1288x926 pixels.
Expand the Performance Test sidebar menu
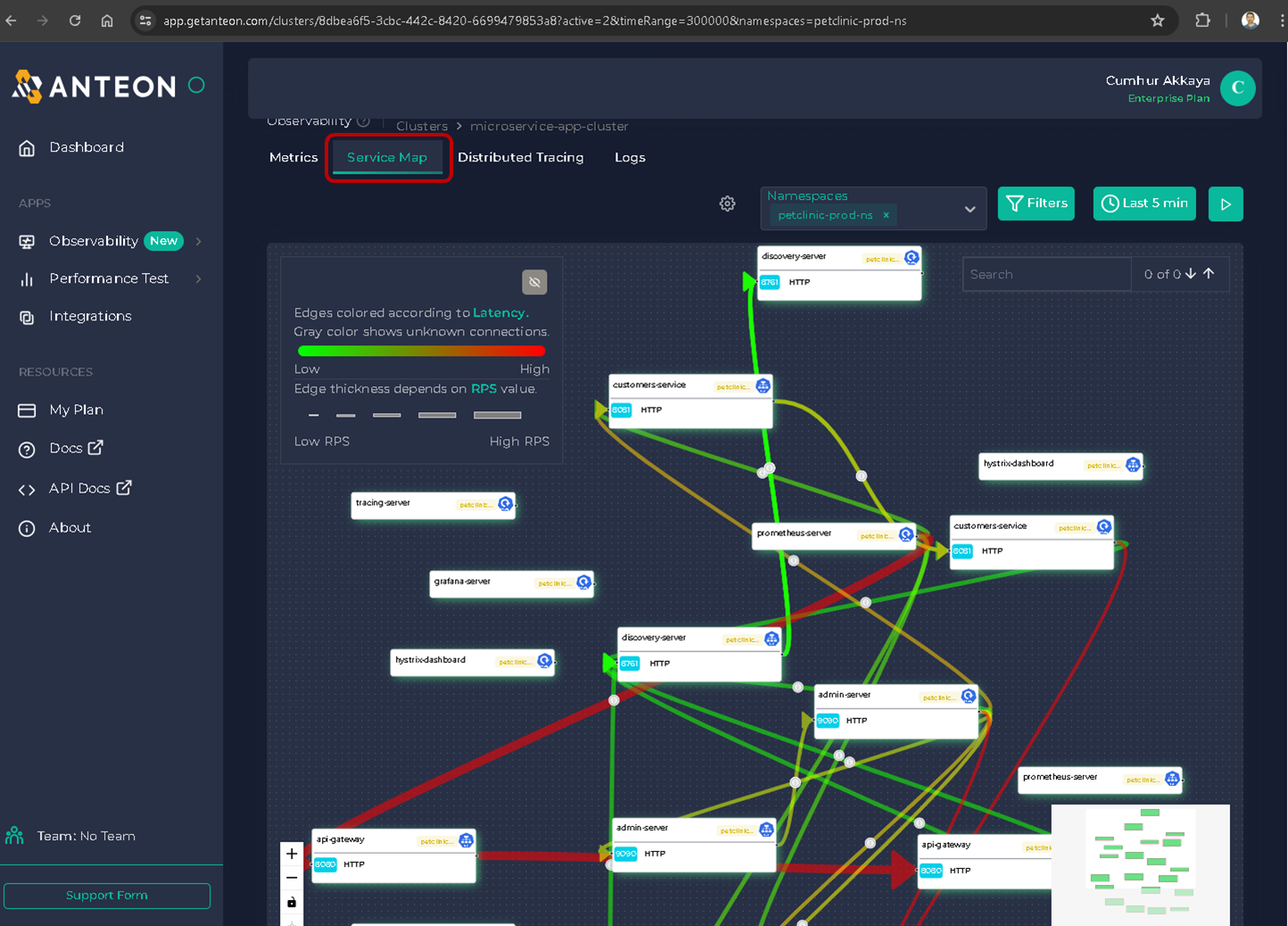coord(198,278)
